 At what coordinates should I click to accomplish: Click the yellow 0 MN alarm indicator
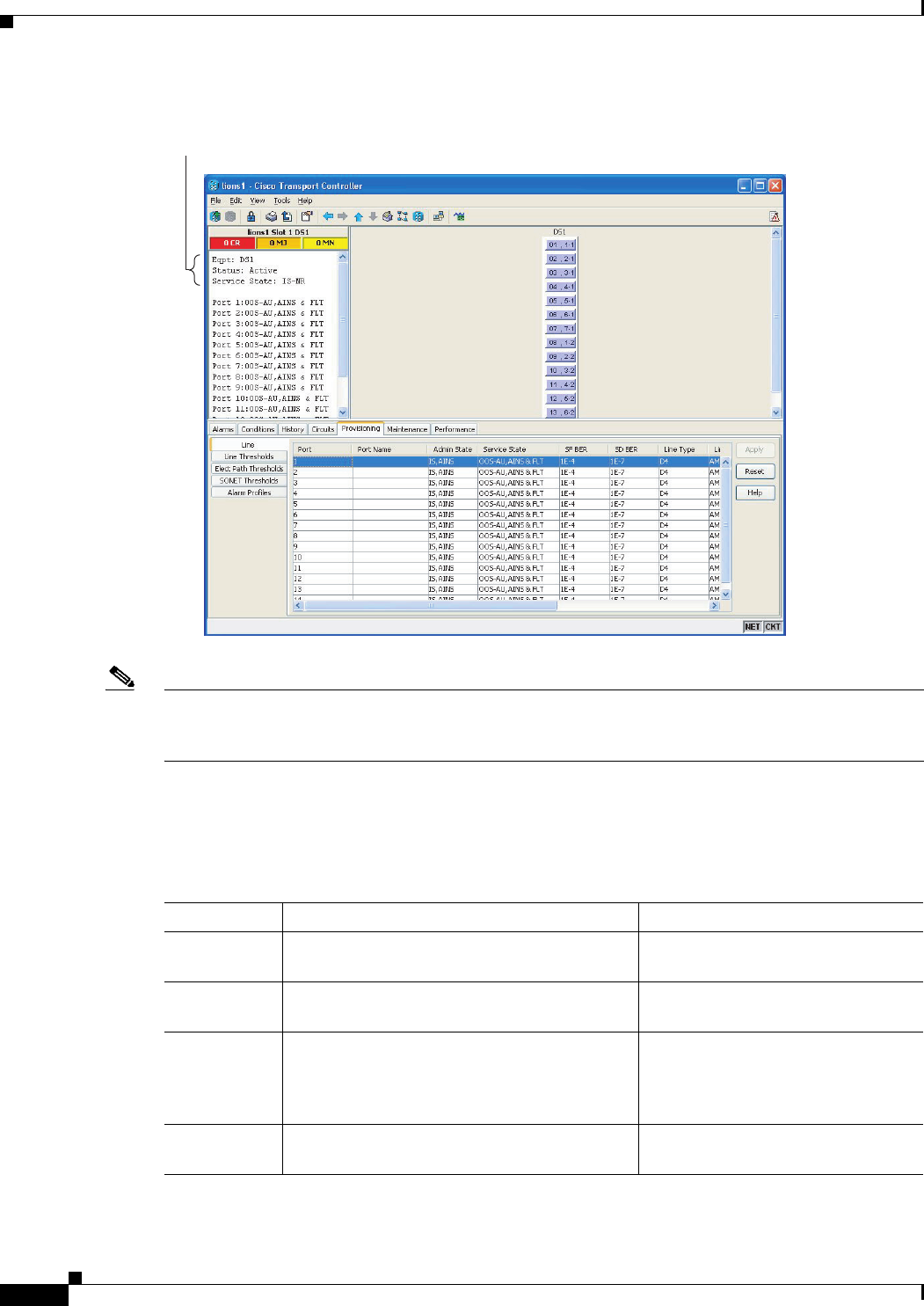pyautogui.click(x=325, y=243)
